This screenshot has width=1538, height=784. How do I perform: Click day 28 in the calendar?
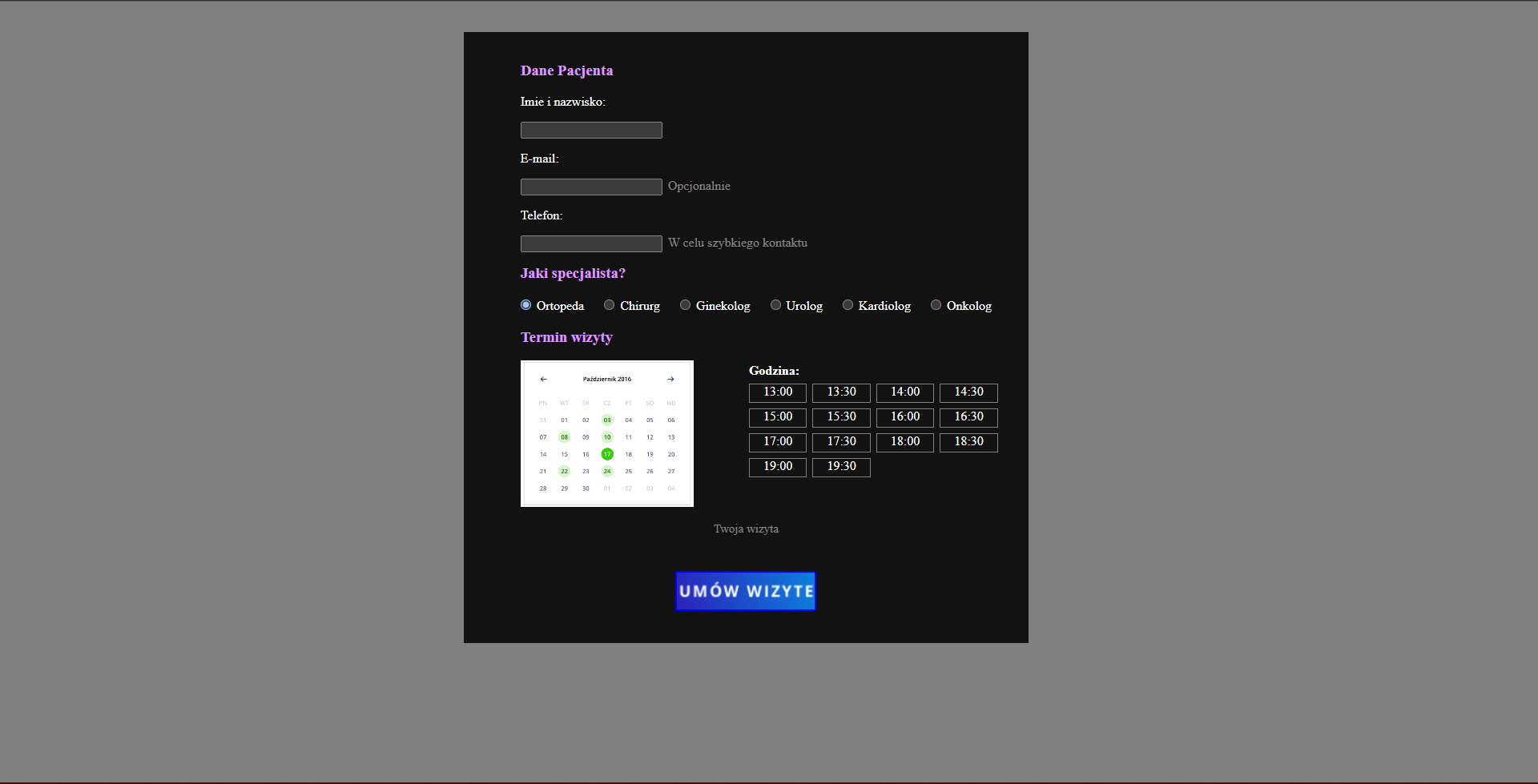tap(543, 488)
